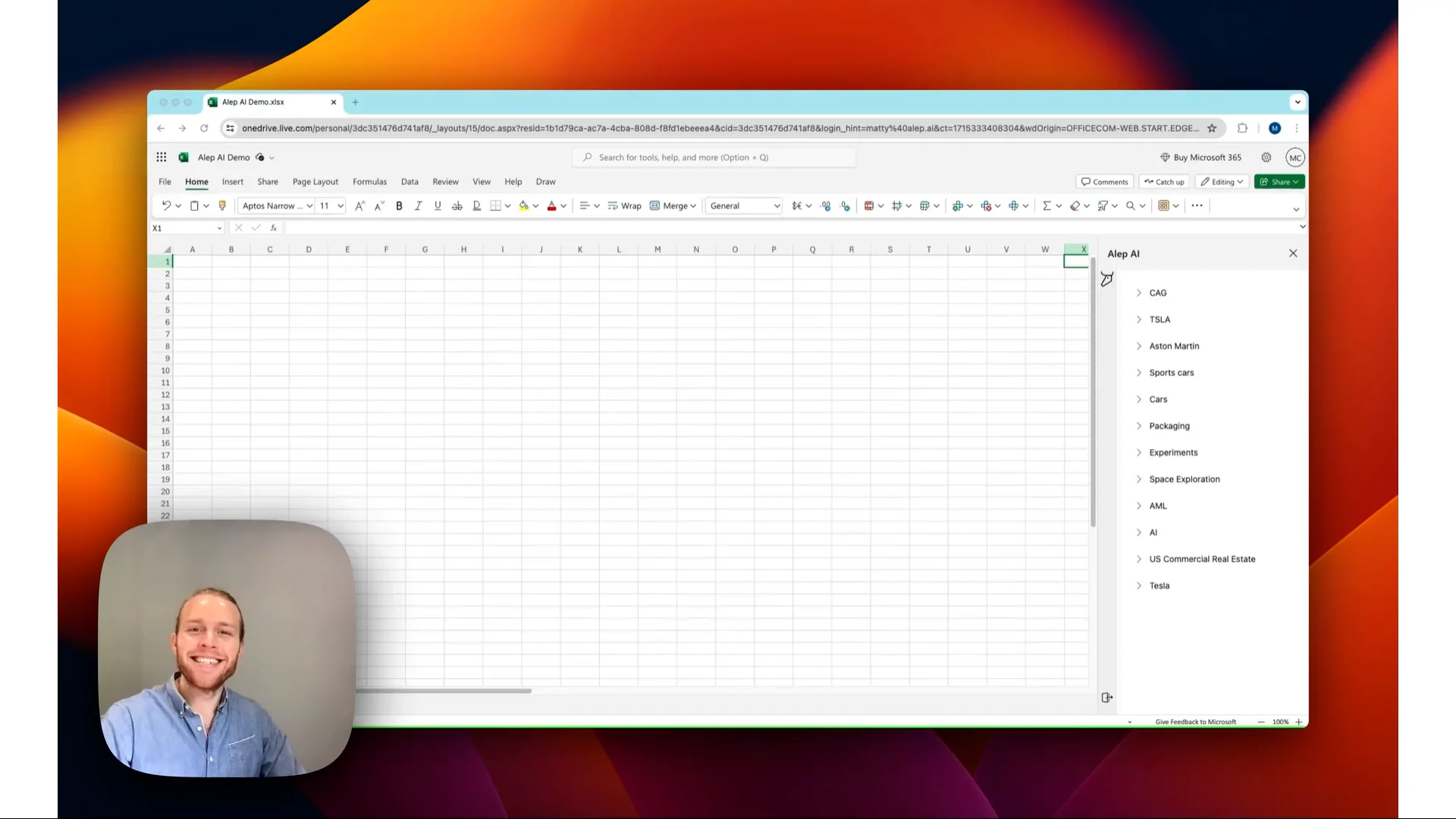1456x819 pixels.
Task: Apply bold formatting
Action: click(399, 206)
